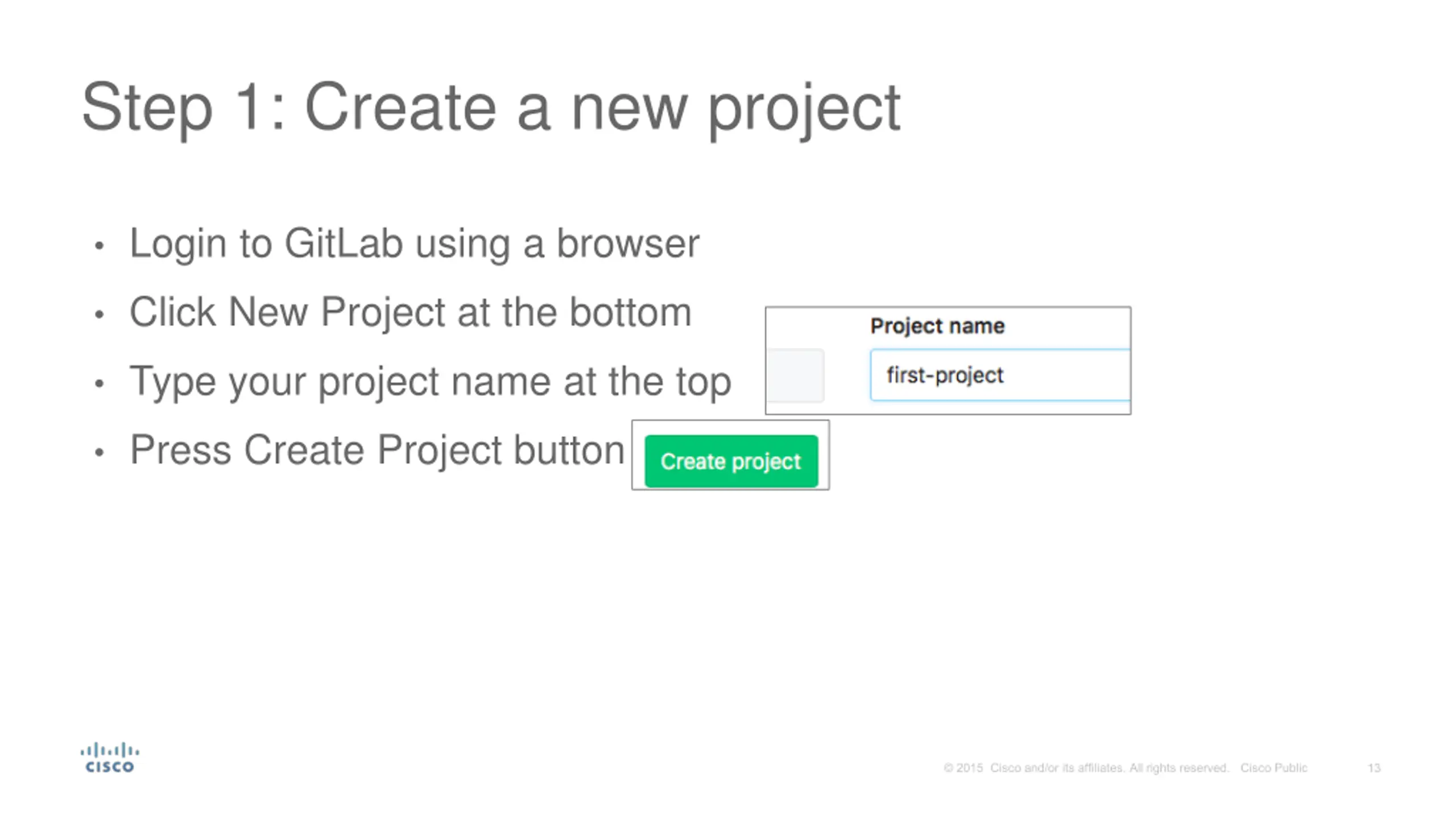Select the Click New Project bullet text
The width and height of the screenshot is (1456, 819).
tap(411, 312)
